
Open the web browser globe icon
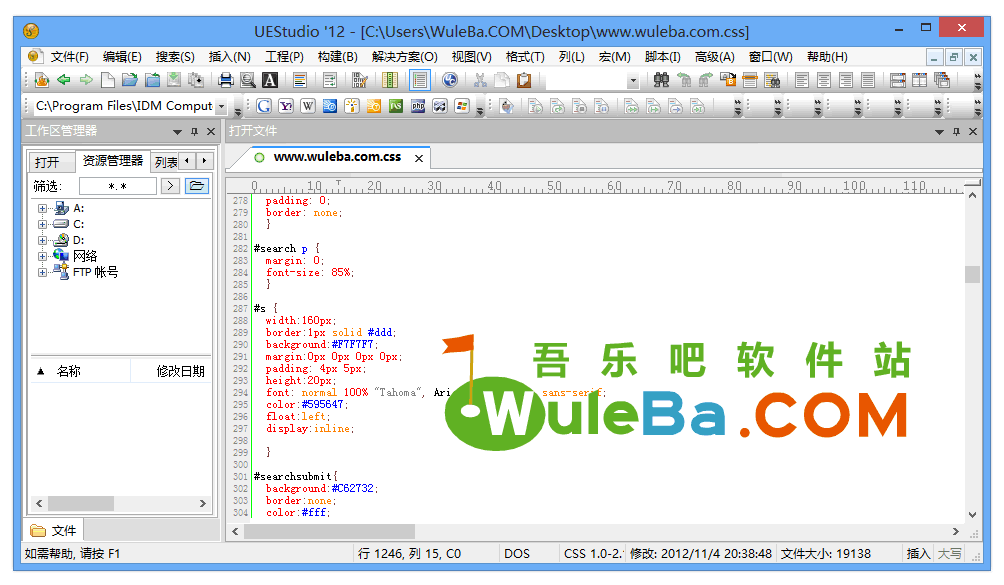(449, 80)
